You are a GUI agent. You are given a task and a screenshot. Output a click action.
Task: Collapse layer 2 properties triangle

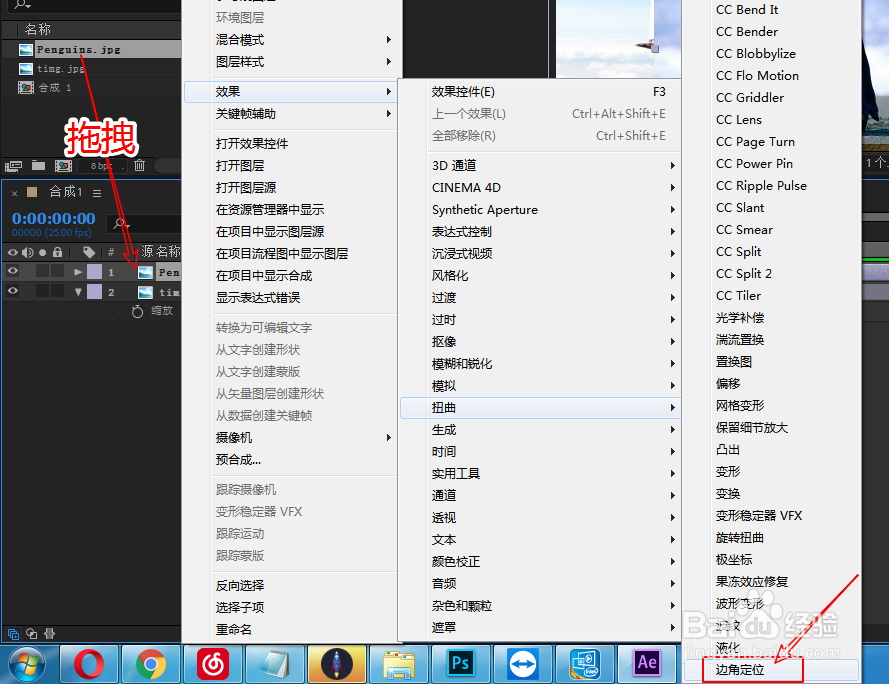[x=78, y=292]
